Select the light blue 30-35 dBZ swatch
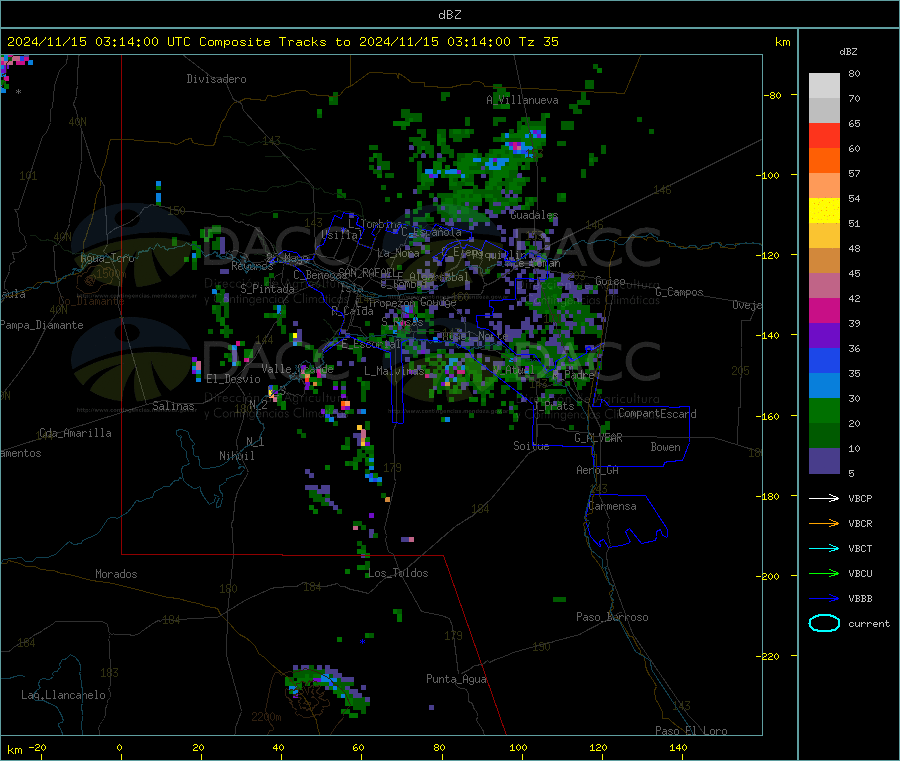Screen dimensions: 900x761 click(x=824, y=386)
